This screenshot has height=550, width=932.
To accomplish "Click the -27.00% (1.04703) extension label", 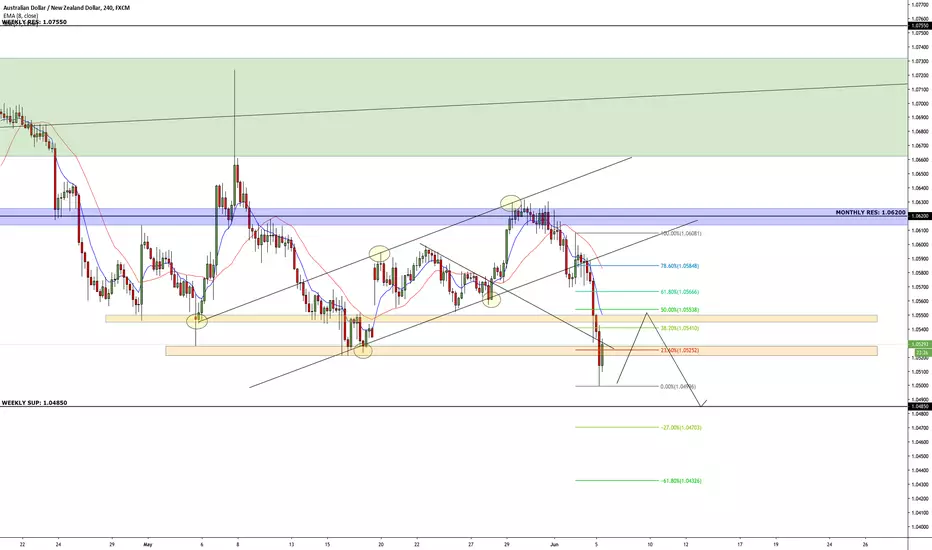I will coord(681,428).
